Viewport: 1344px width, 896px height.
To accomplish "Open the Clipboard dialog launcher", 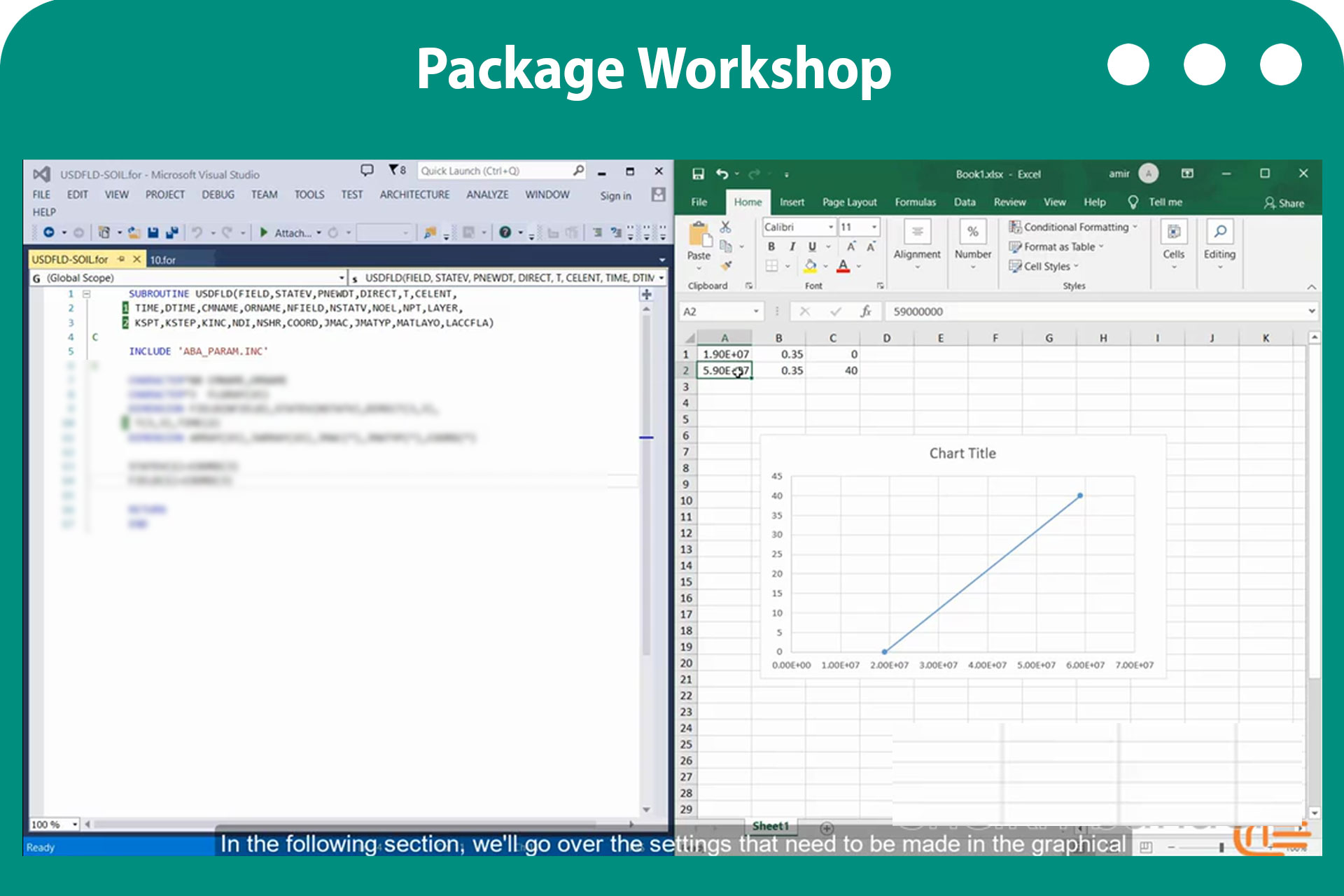I will coord(748,286).
